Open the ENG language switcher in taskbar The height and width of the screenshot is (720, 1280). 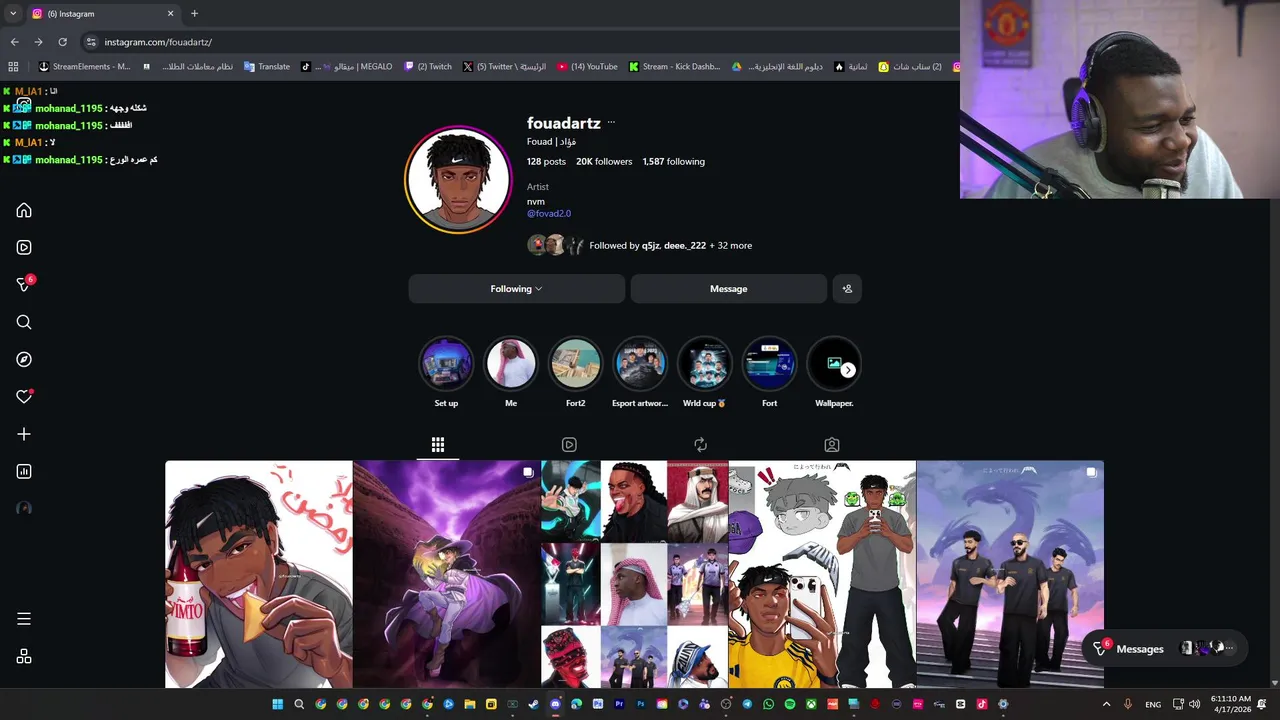pos(1153,704)
